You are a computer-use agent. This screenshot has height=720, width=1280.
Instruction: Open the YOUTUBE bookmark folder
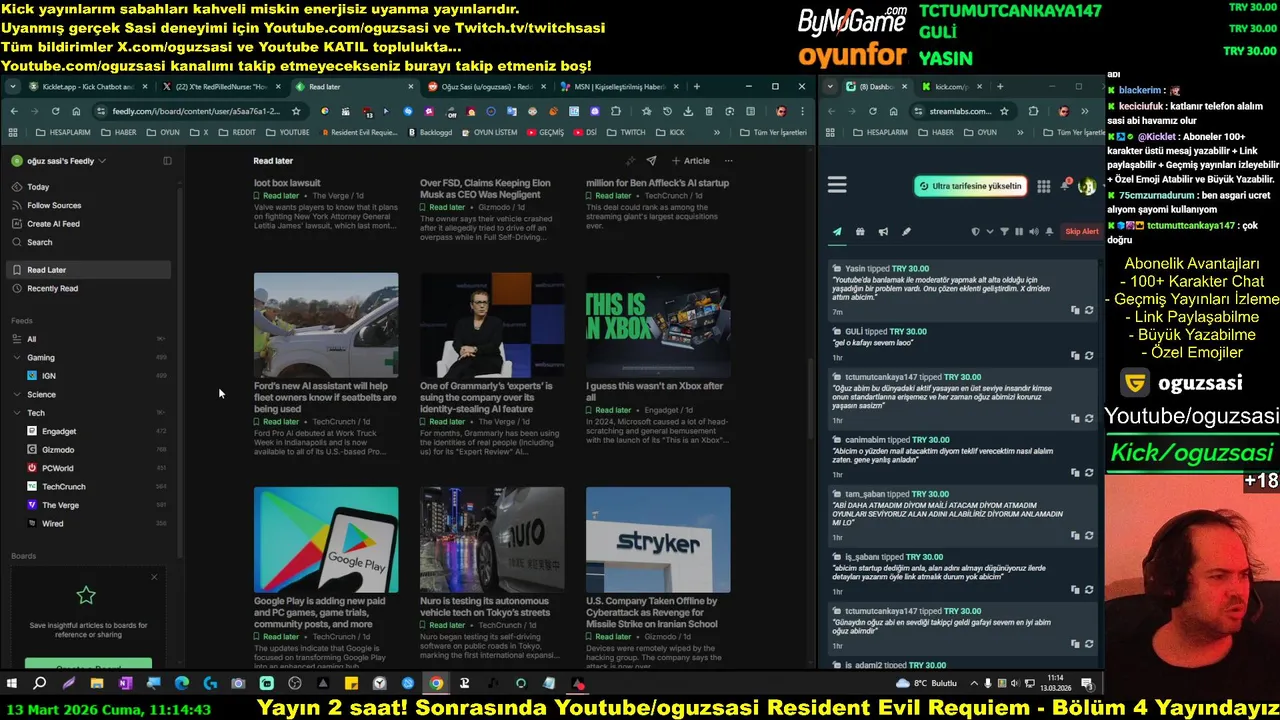coord(287,132)
